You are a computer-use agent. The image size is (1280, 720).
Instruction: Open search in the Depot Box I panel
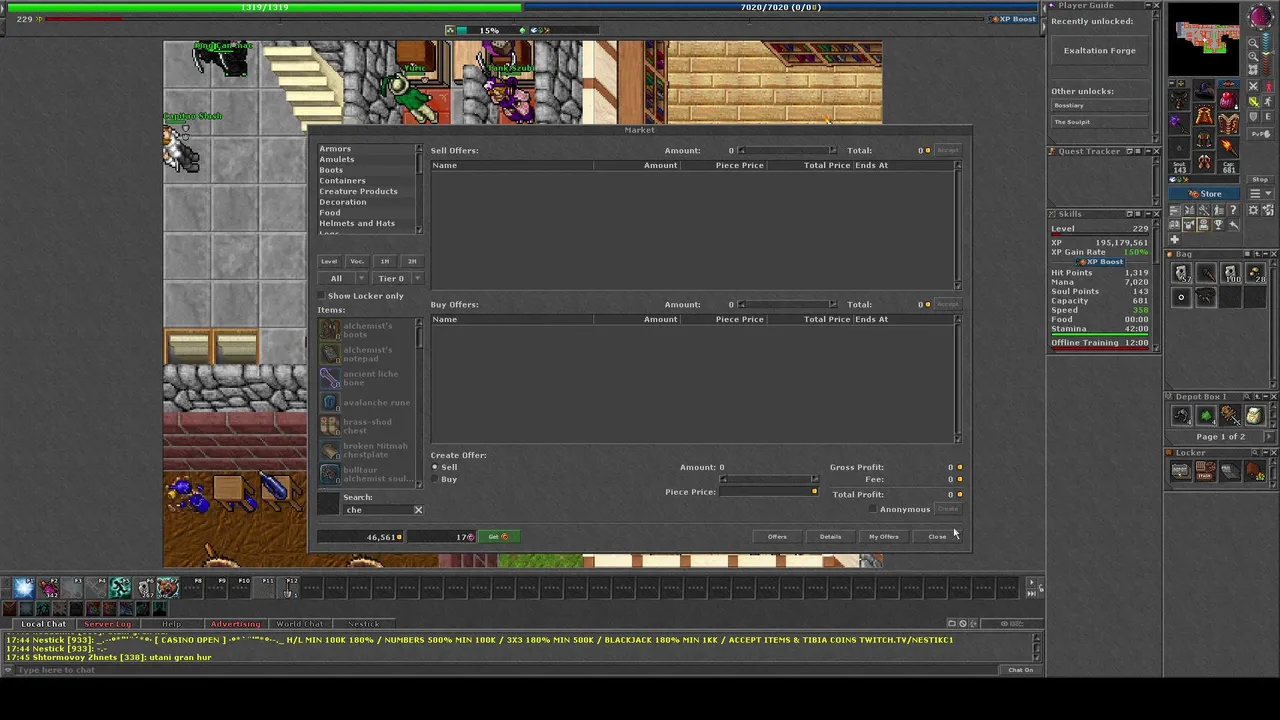[x=1247, y=396]
